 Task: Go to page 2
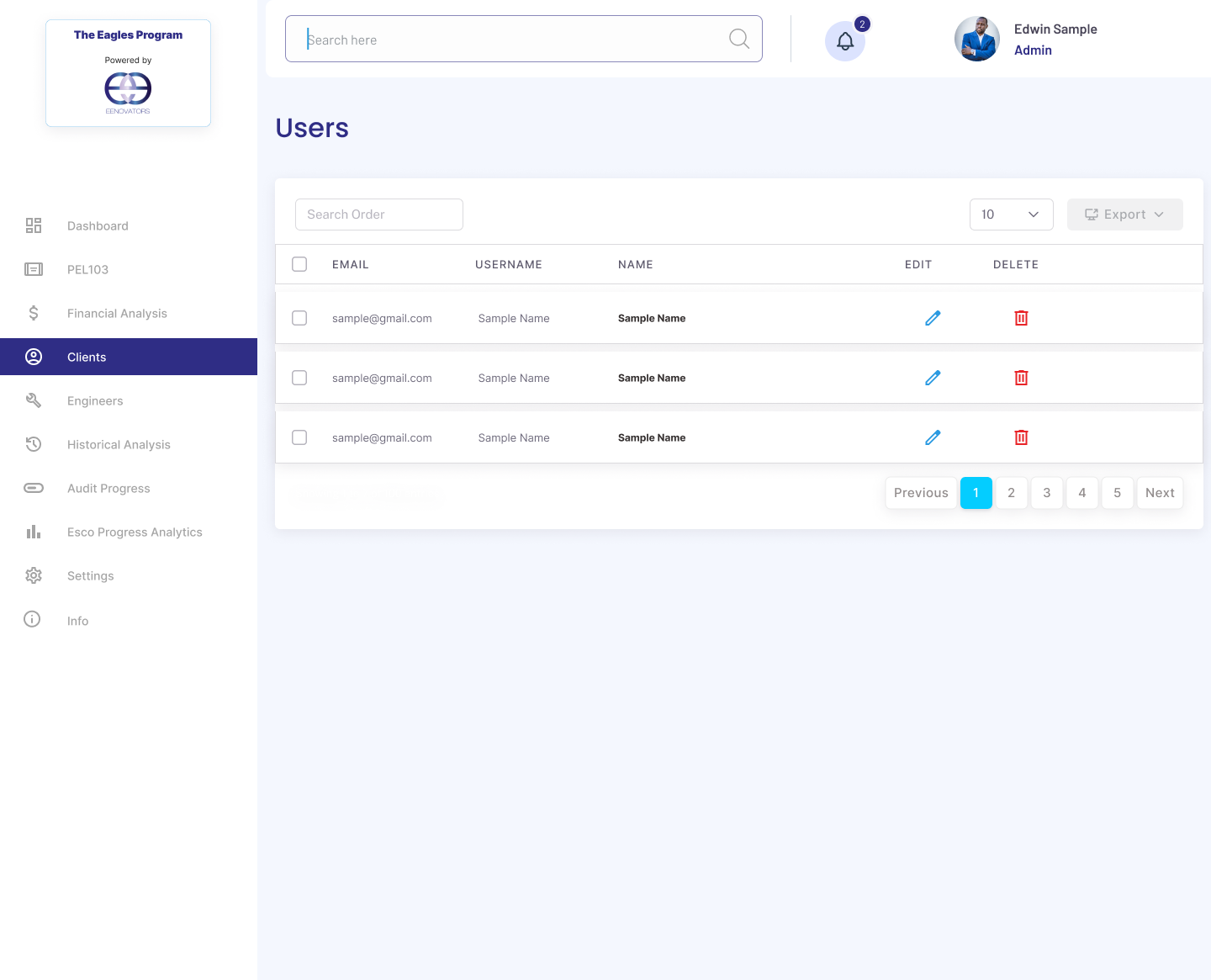[1012, 493]
